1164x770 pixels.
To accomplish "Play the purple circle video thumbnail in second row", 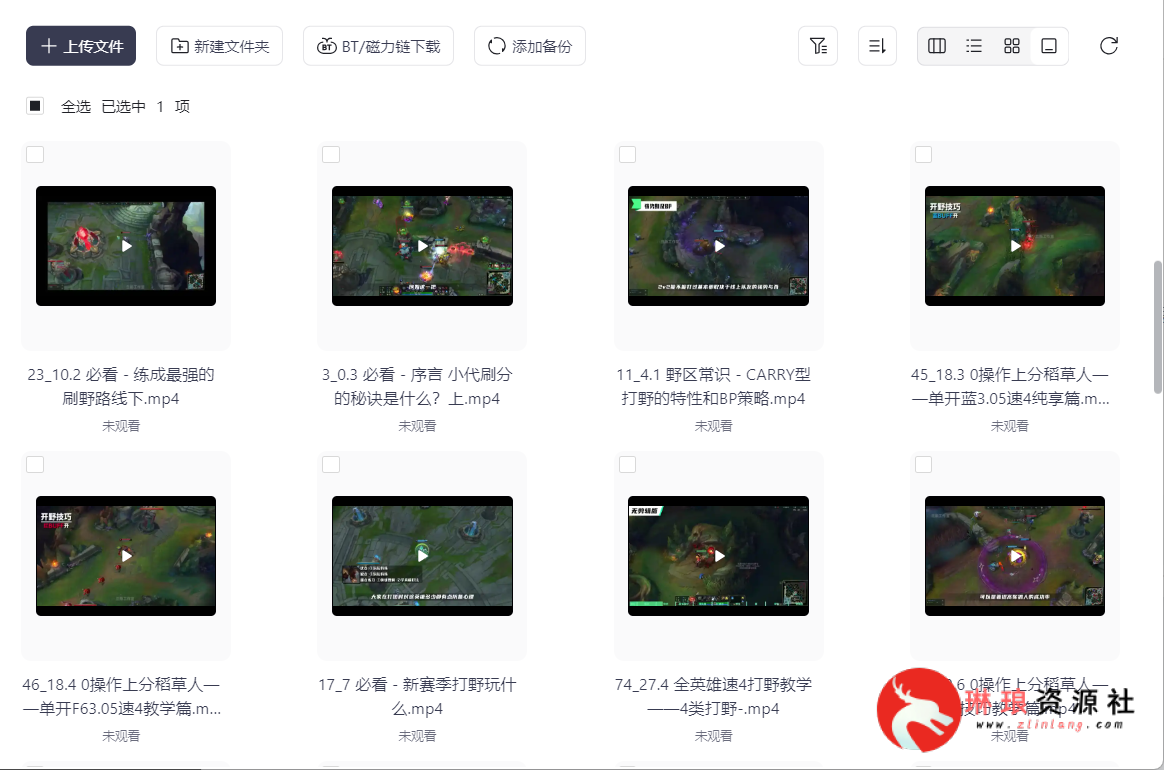I will point(1015,555).
